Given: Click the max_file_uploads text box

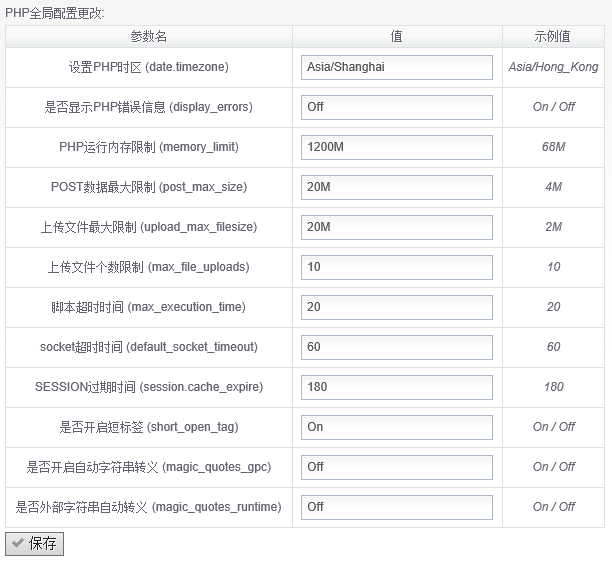Looking at the screenshot, I should coord(396,267).
